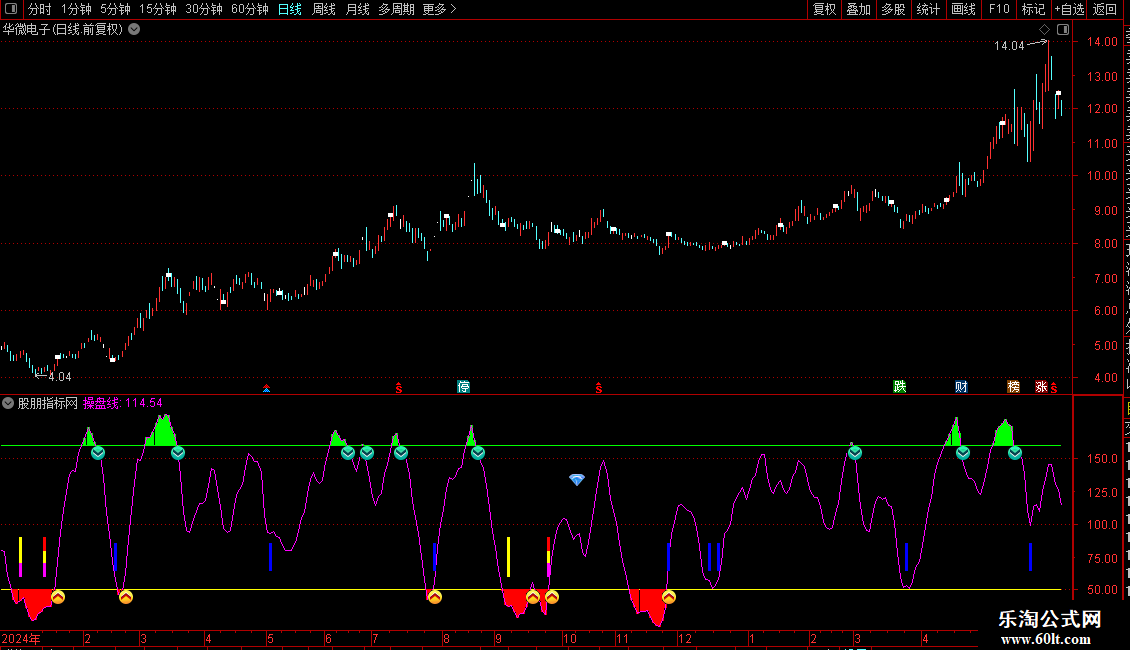
Task: Select the 日线 daily chart tab
Action: click(290, 9)
